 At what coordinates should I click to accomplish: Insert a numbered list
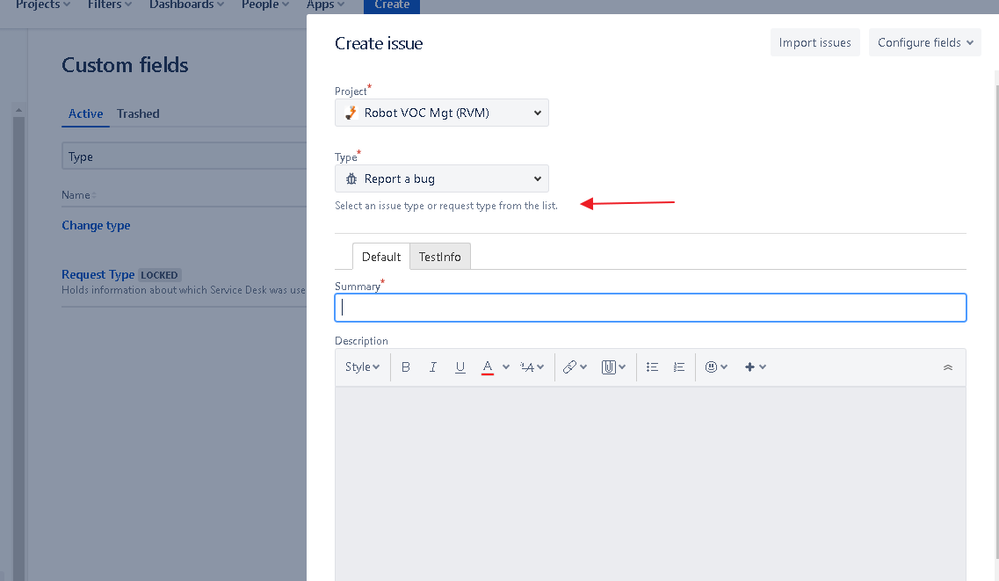pos(679,367)
